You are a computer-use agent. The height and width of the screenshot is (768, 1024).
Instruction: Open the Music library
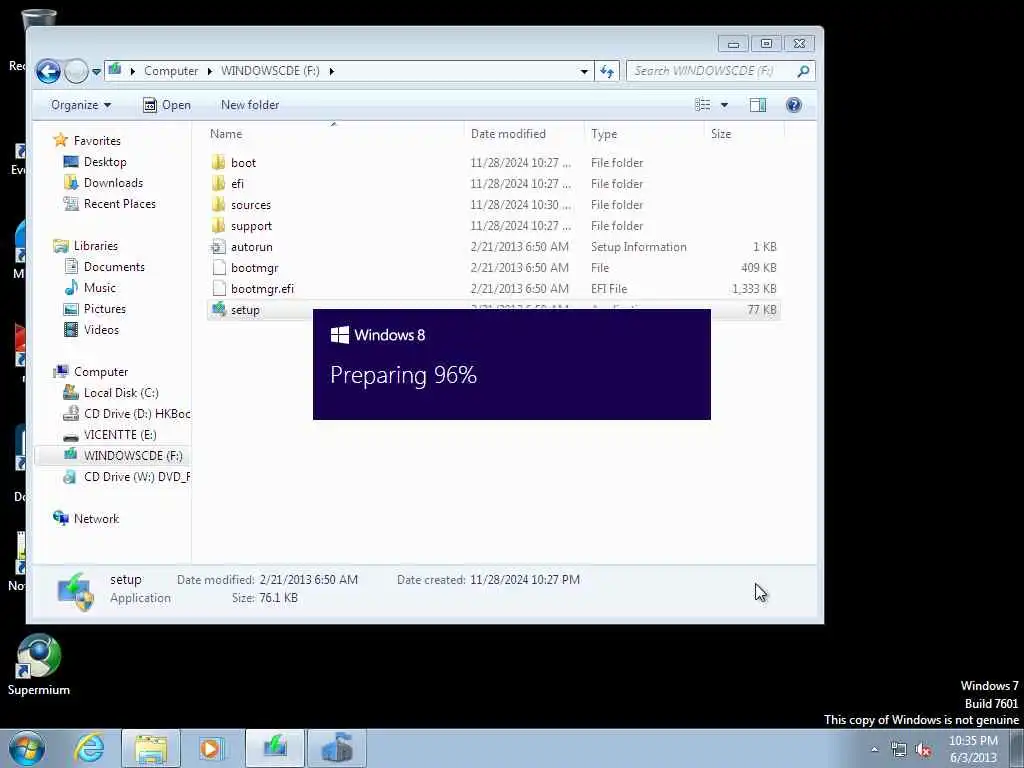(x=100, y=287)
